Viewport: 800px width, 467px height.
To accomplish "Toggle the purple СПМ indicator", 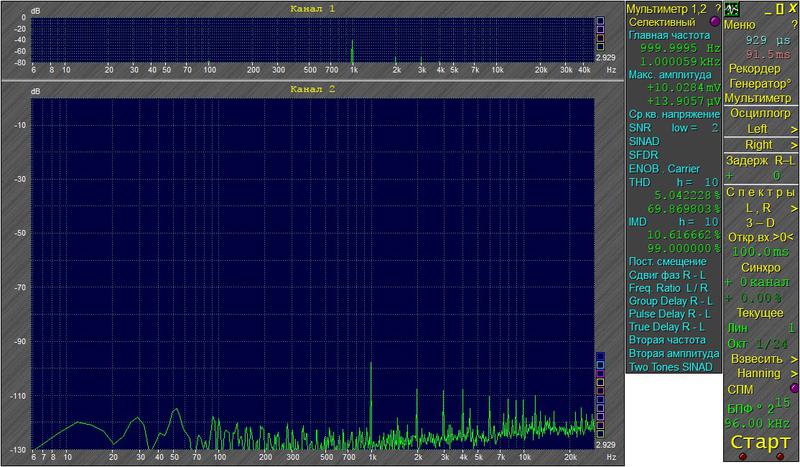I will tap(794, 388).
